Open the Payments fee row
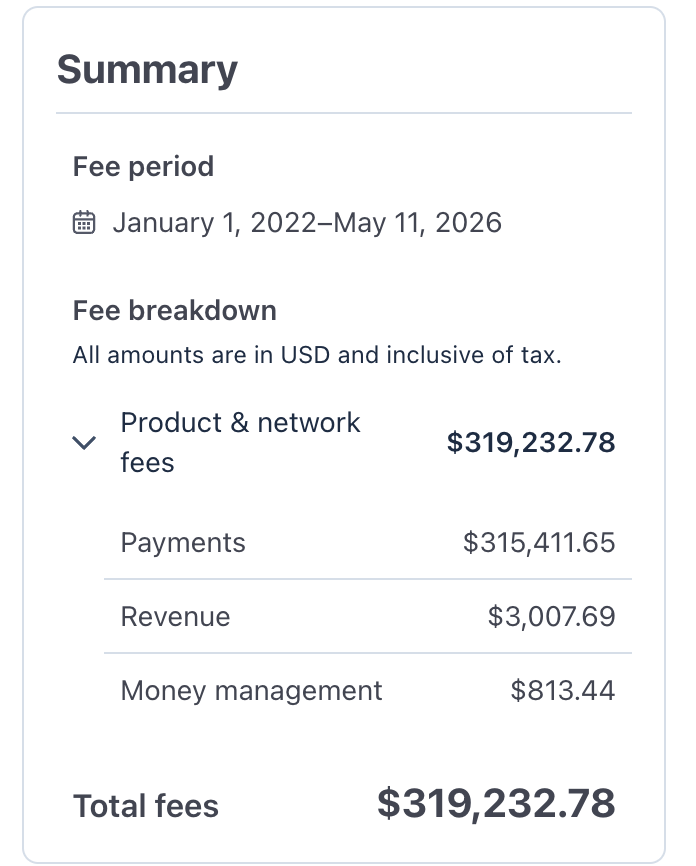The width and height of the screenshot is (696, 866). click(368, 542)
